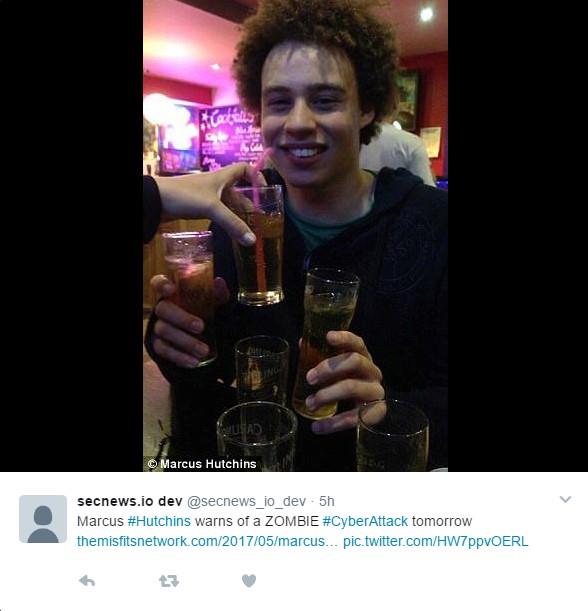Click the word ZOMBIE in the tweet text
This screenshot has width=588, height=611.
tap(291, 521)
